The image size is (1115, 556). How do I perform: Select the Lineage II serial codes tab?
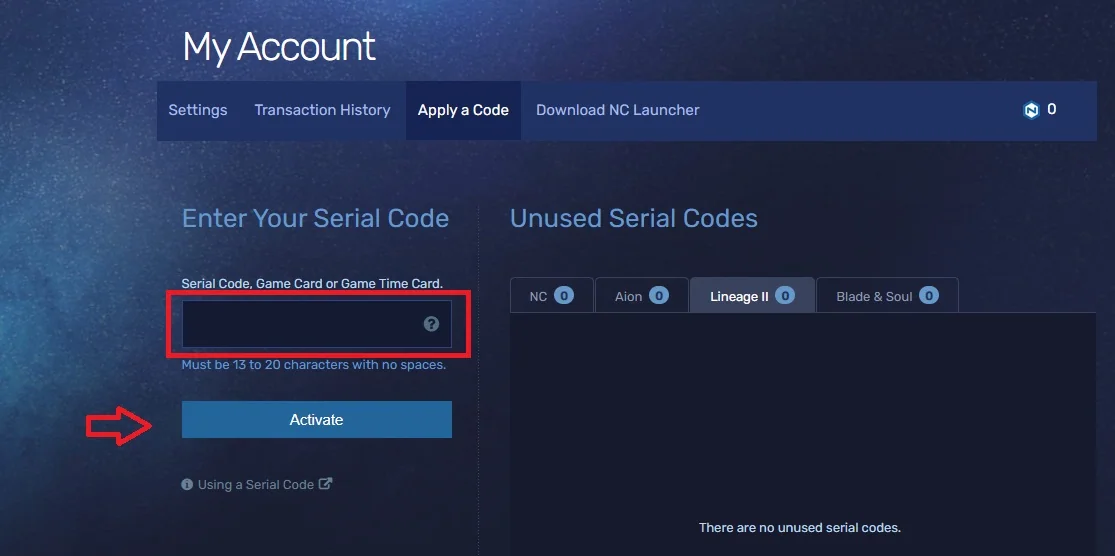(x=752, y=295)
